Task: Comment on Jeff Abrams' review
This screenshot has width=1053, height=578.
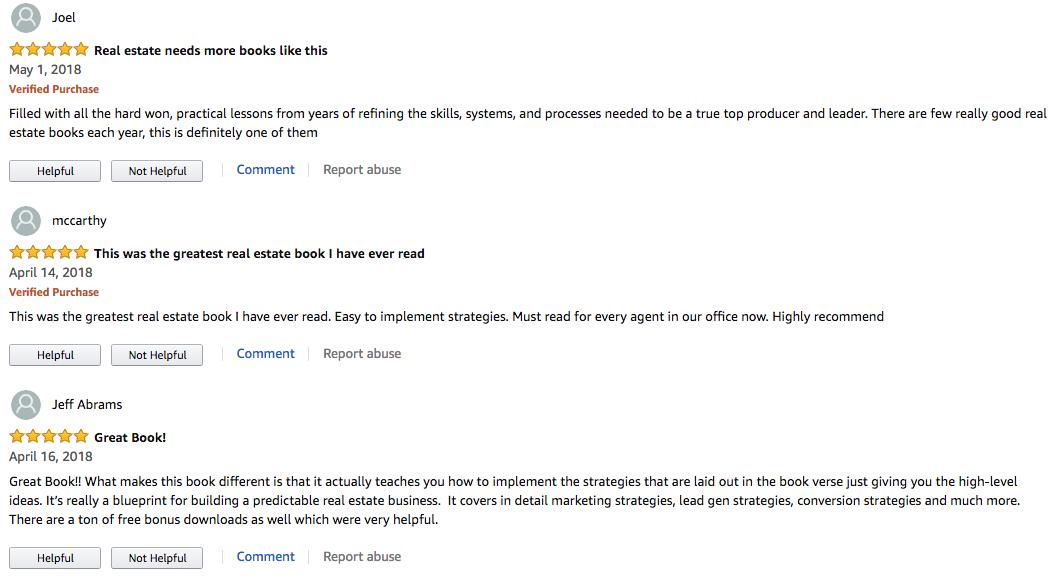Action: tap(265, 557)
